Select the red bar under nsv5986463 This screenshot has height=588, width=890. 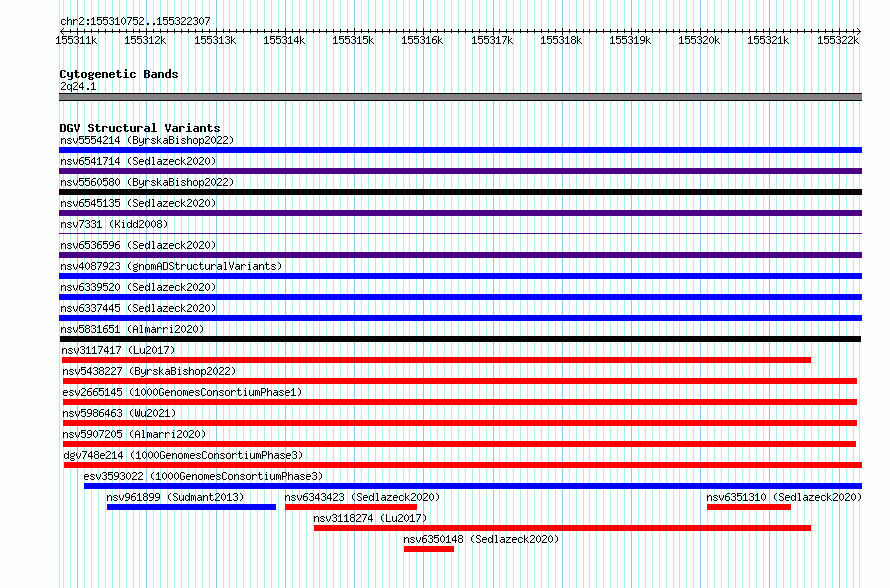pos(460,423)
